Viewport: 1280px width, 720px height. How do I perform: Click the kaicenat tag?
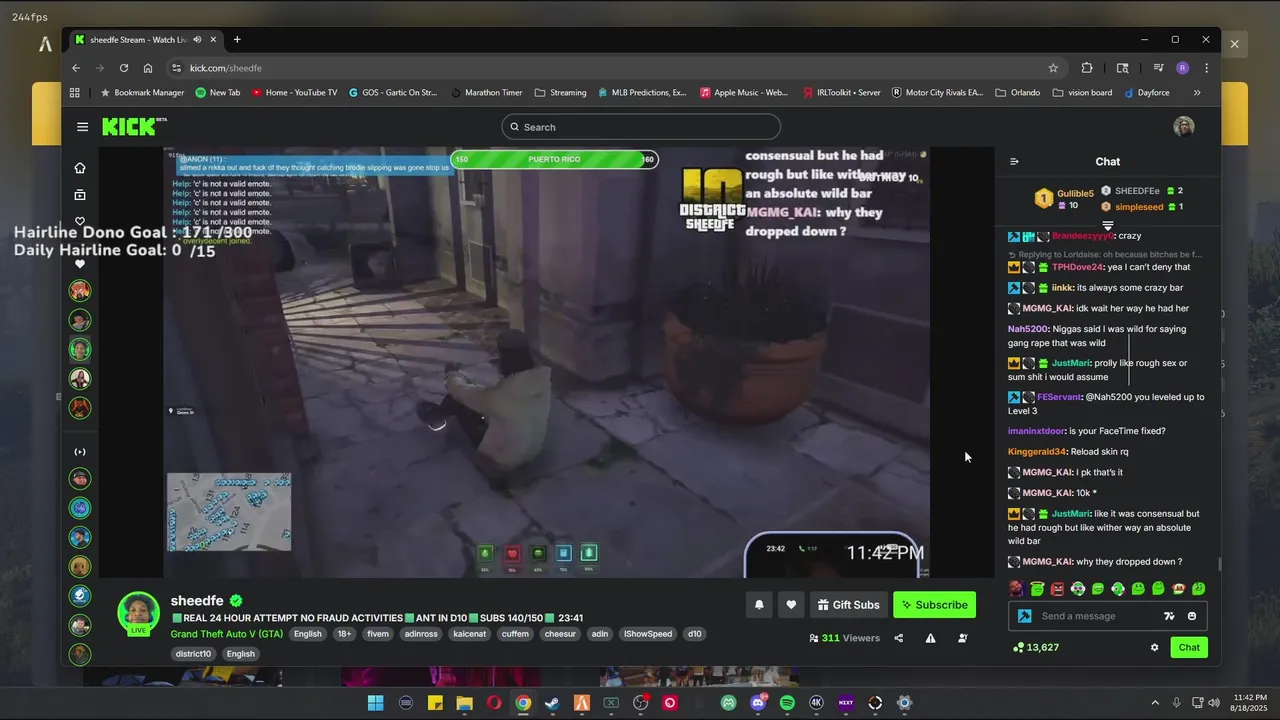470,634
